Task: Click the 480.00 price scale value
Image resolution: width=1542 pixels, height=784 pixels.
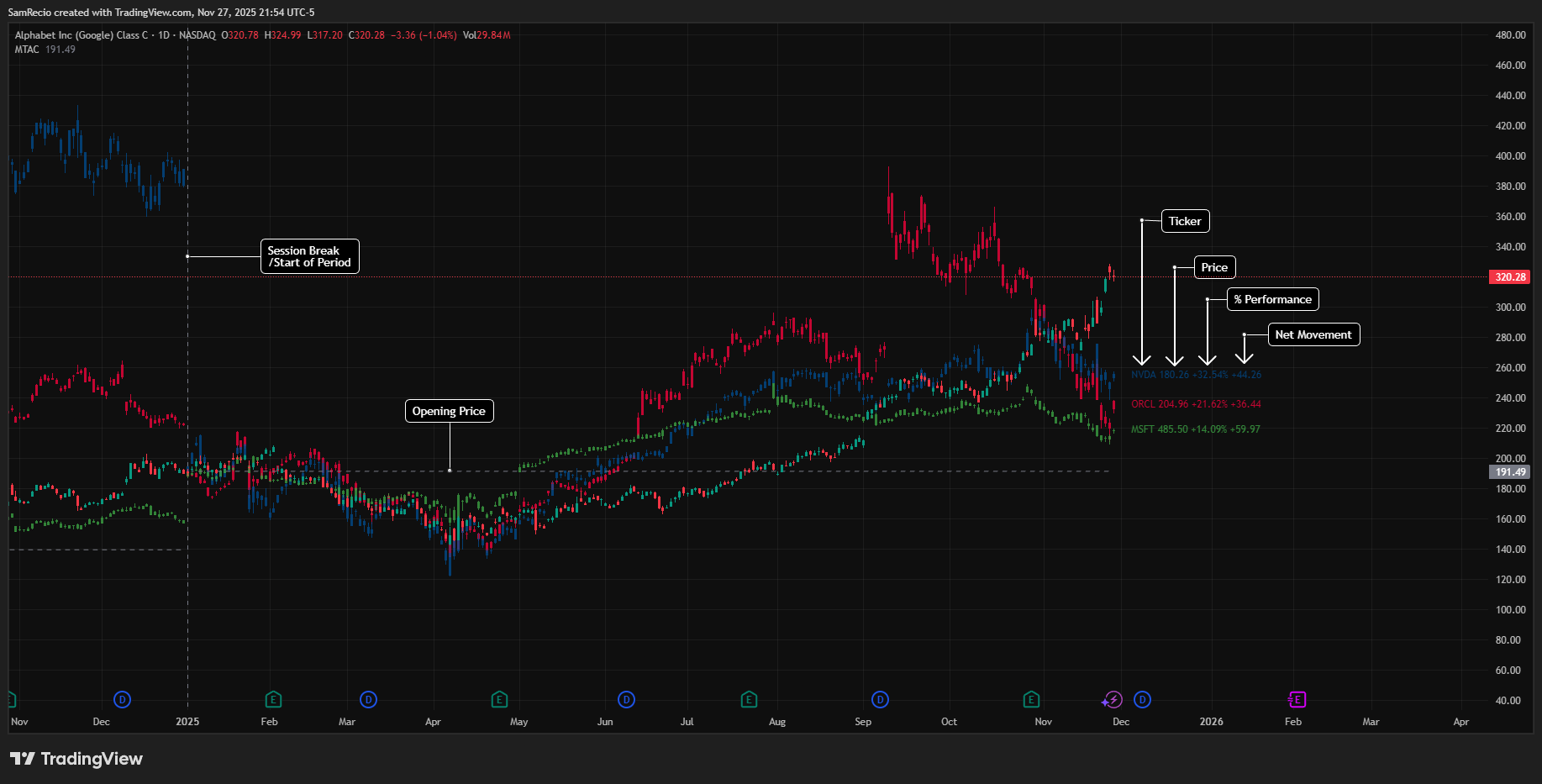Action: tap(1510, 35)
